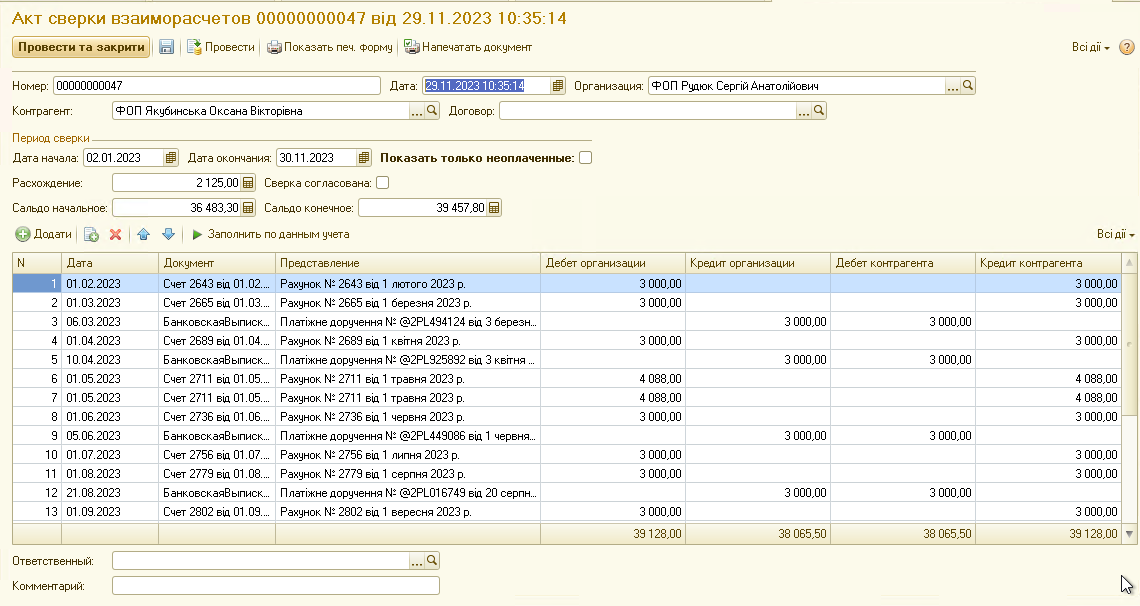Click Заполнить по данным учета

pos(270,234)
